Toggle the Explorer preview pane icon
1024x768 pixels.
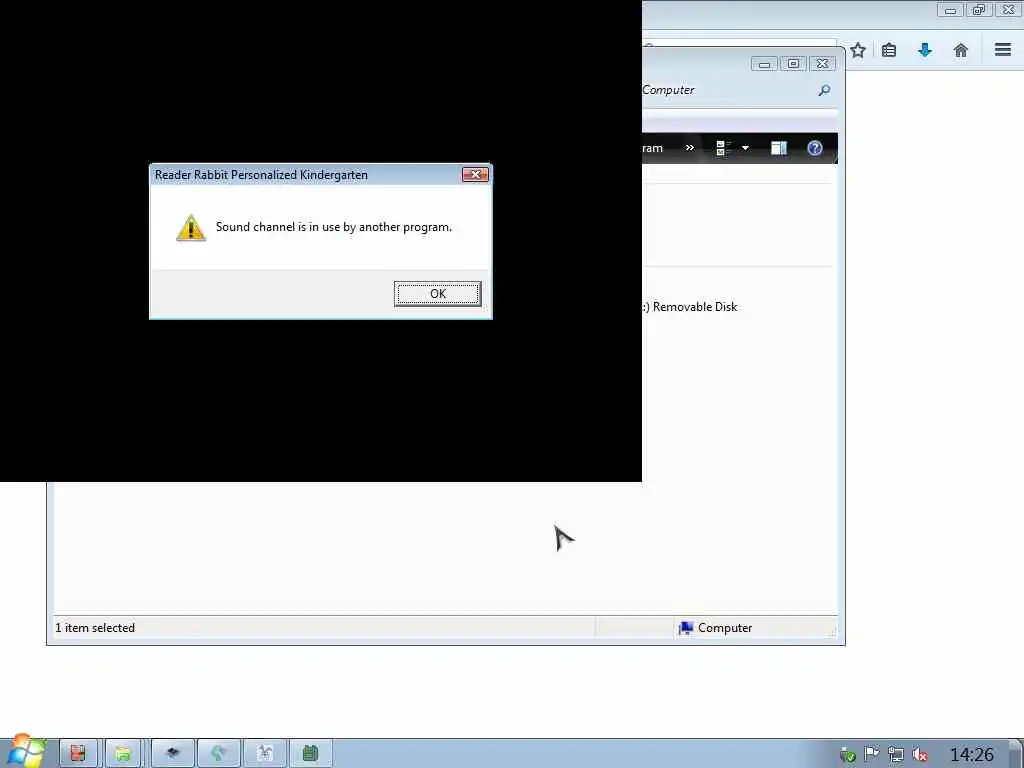778,148
